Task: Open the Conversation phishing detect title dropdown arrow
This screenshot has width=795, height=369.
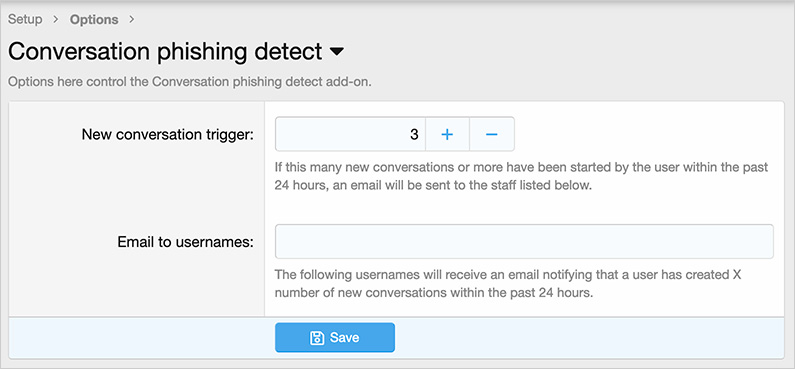Action: coord(337,52)
